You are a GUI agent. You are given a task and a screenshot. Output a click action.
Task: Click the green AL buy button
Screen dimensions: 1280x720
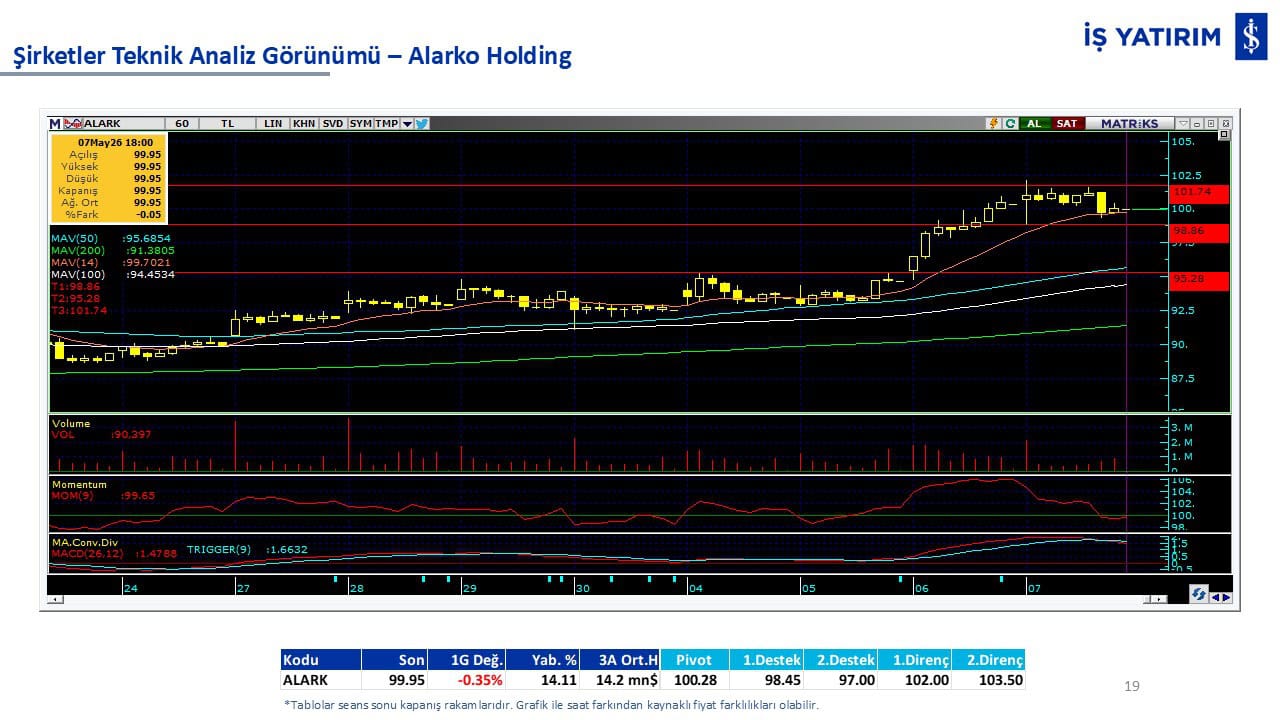coord(1035,124)
